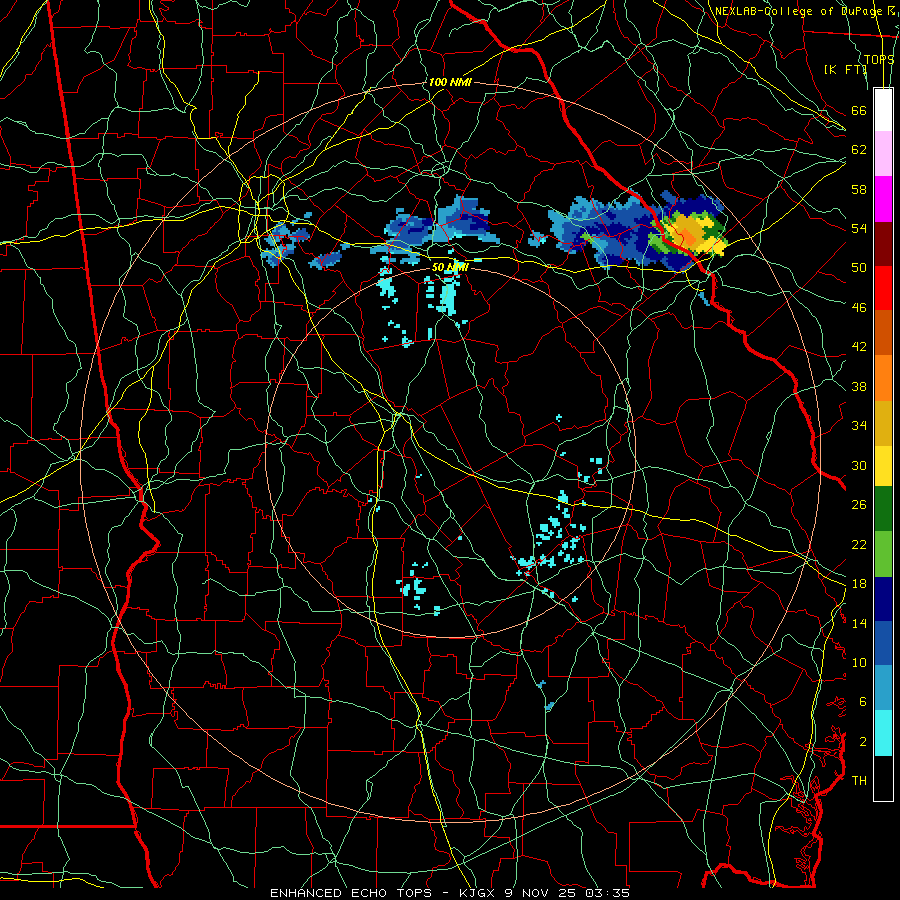Click the legend value "34"
This screenshot has height=900, width=900.
859,426
